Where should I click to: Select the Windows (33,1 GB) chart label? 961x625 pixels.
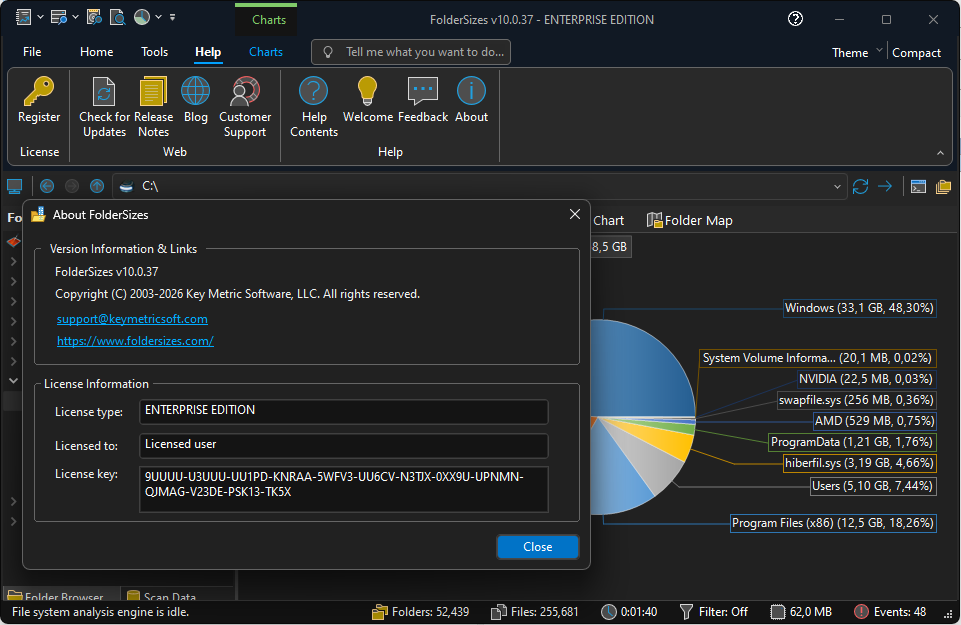tap(859, 308)
